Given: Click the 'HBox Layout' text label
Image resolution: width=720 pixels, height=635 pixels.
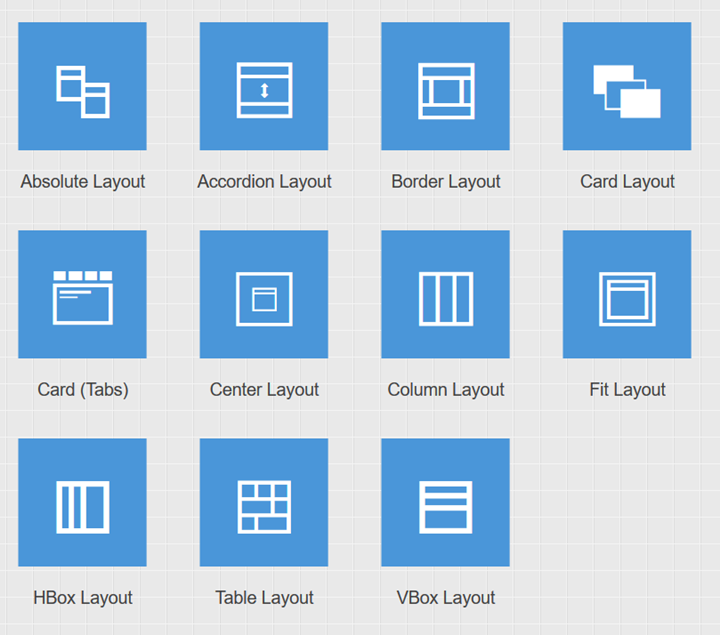Looking at the screenshot, I should [83, 598].
